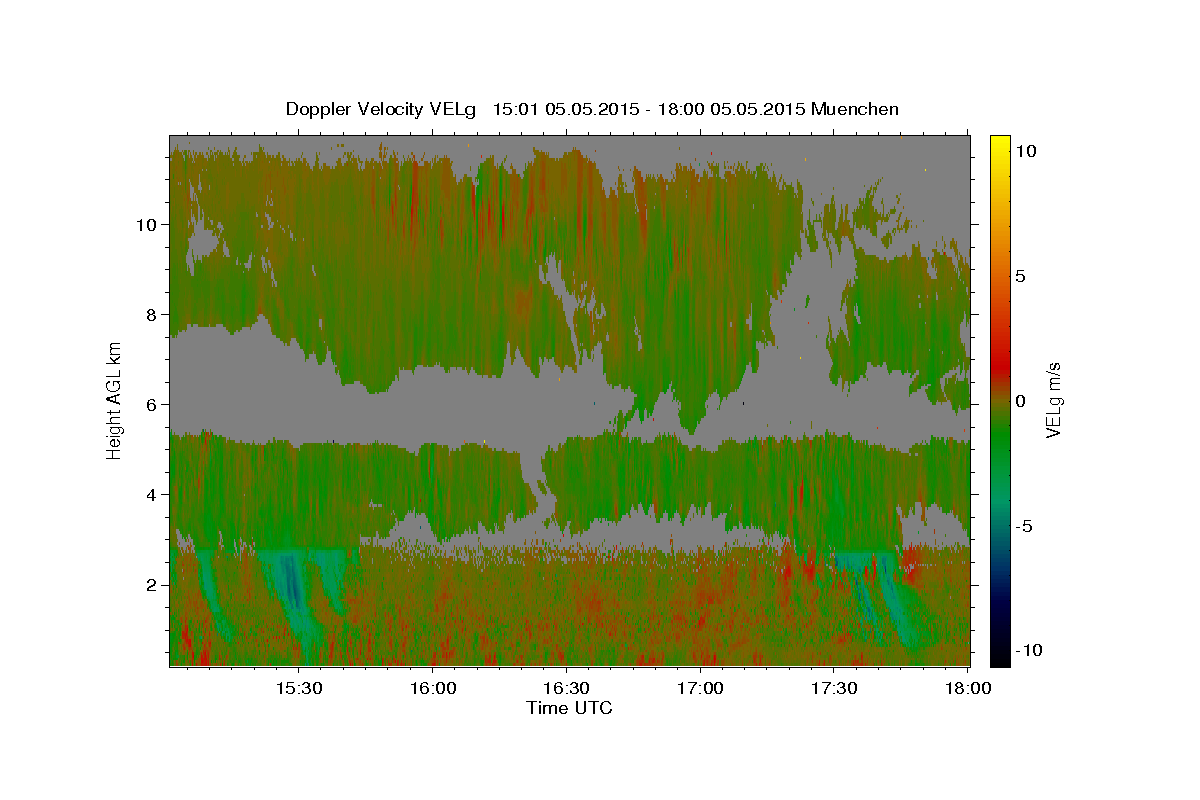Click the colorbar value 5 label
Image resolution: width=1200 pixels, height=800 pixels.
tap(1020, 276)
